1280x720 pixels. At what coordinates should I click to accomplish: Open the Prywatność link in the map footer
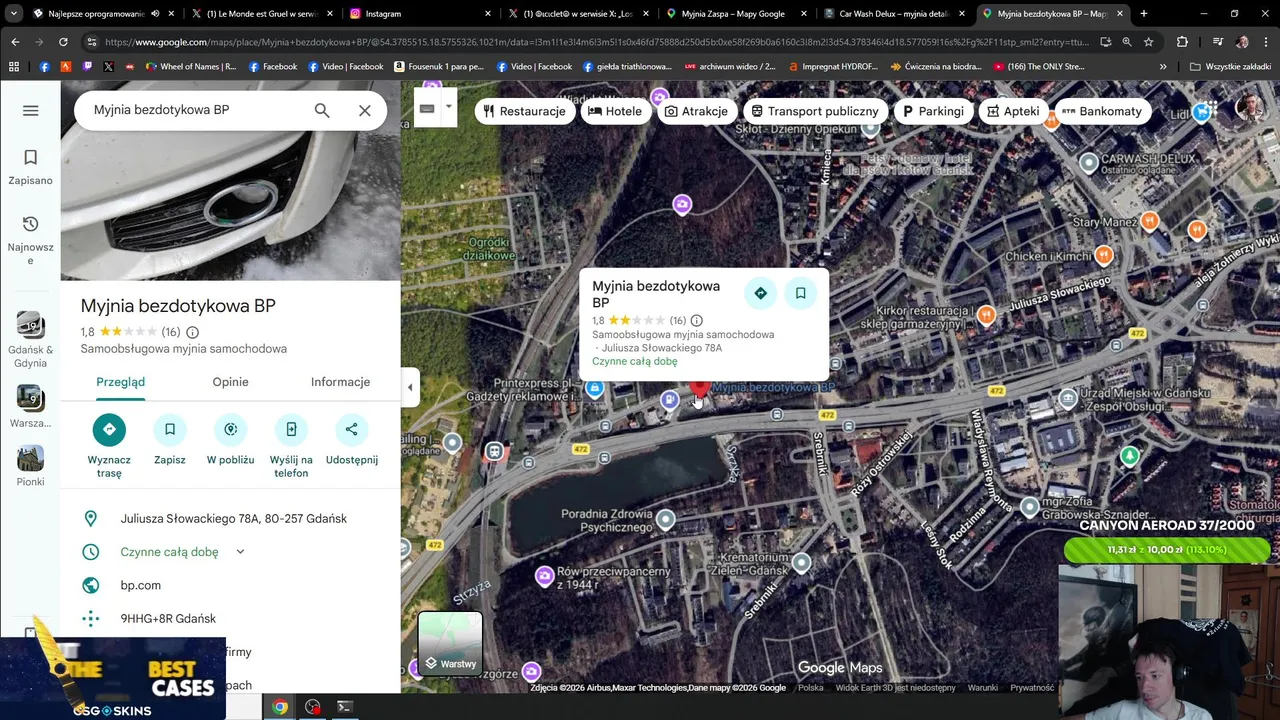coord(1031,688)
